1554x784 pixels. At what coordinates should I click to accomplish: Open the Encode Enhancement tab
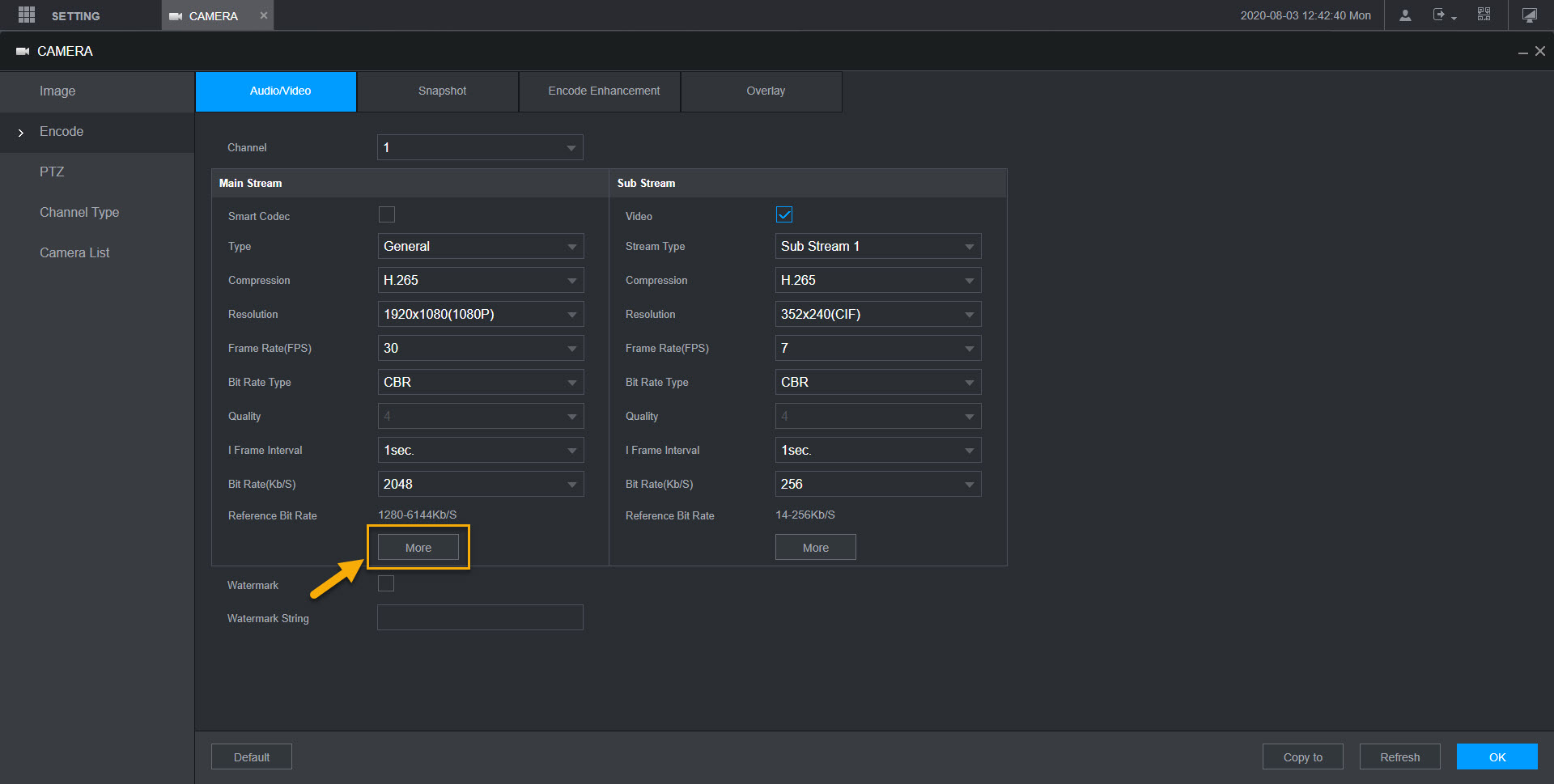pos(604,91)
